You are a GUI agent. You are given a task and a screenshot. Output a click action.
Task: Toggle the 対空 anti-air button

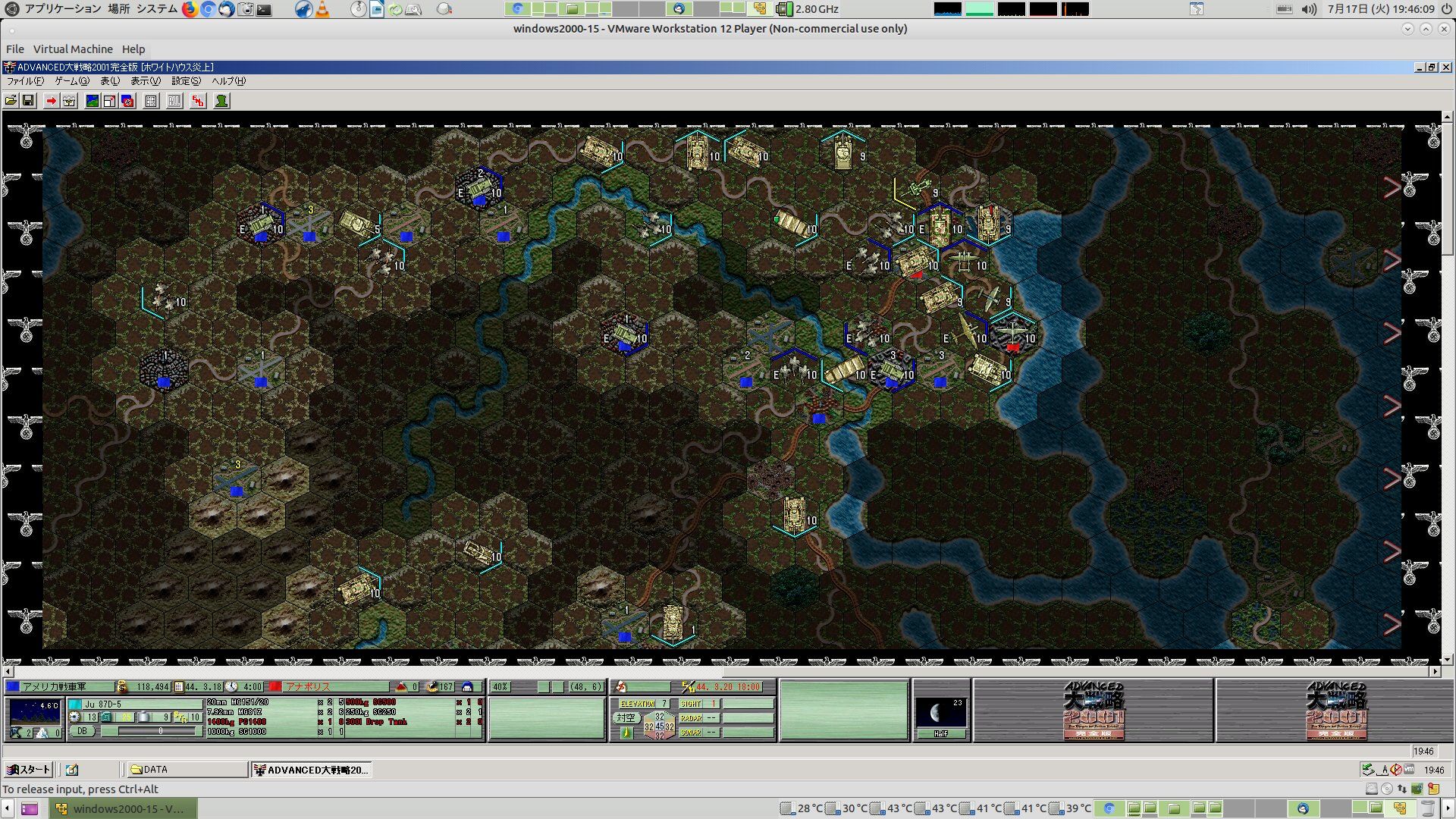626,717
